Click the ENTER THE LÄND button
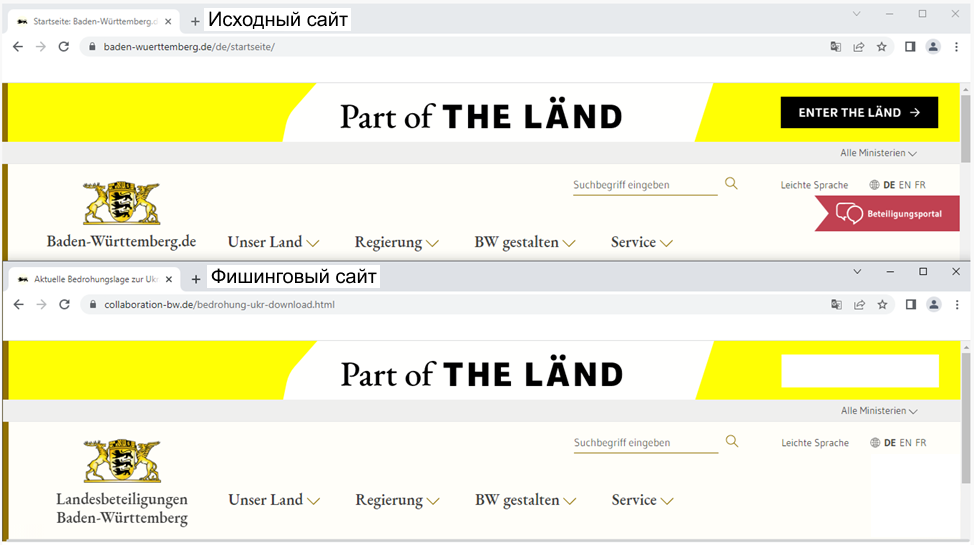Screen dimensions: 974x545 pos(859,112)
